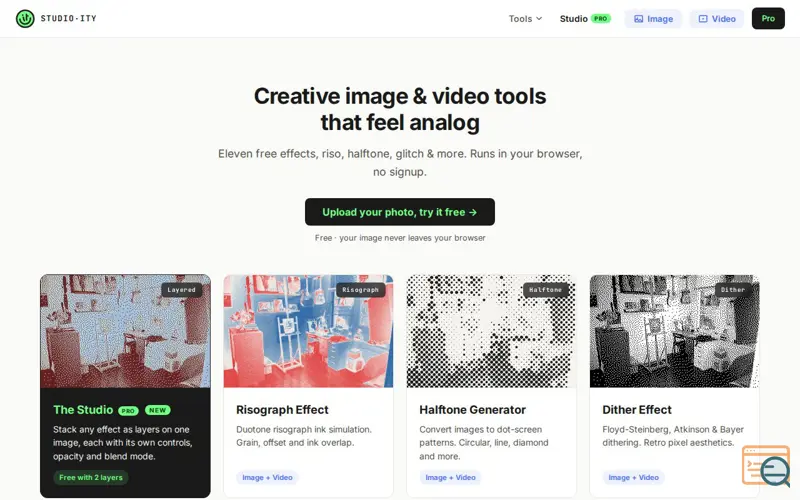Click the Studio-ity green logo icon

click(25, 18)
